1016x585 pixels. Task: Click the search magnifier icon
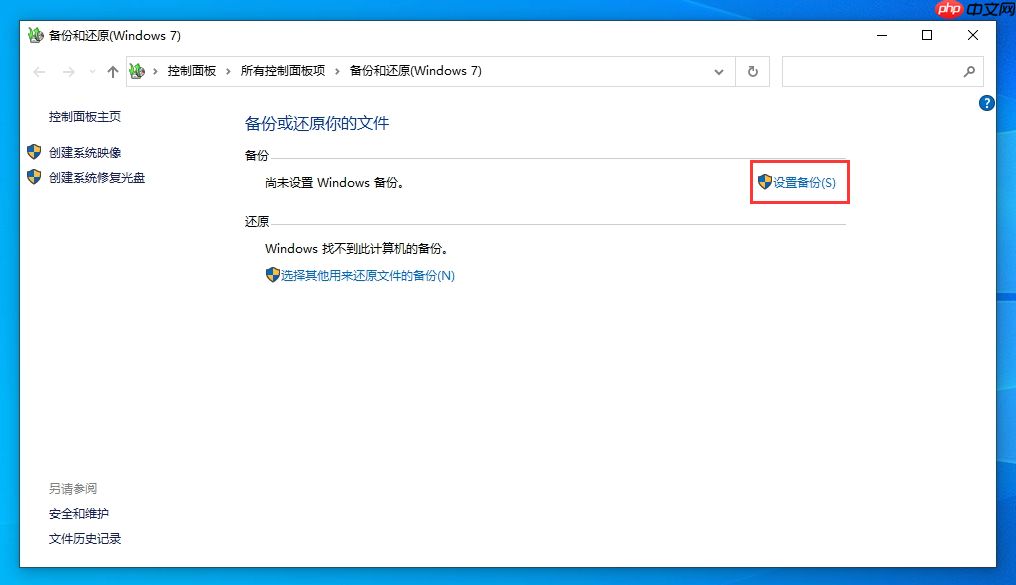(968, 71)
